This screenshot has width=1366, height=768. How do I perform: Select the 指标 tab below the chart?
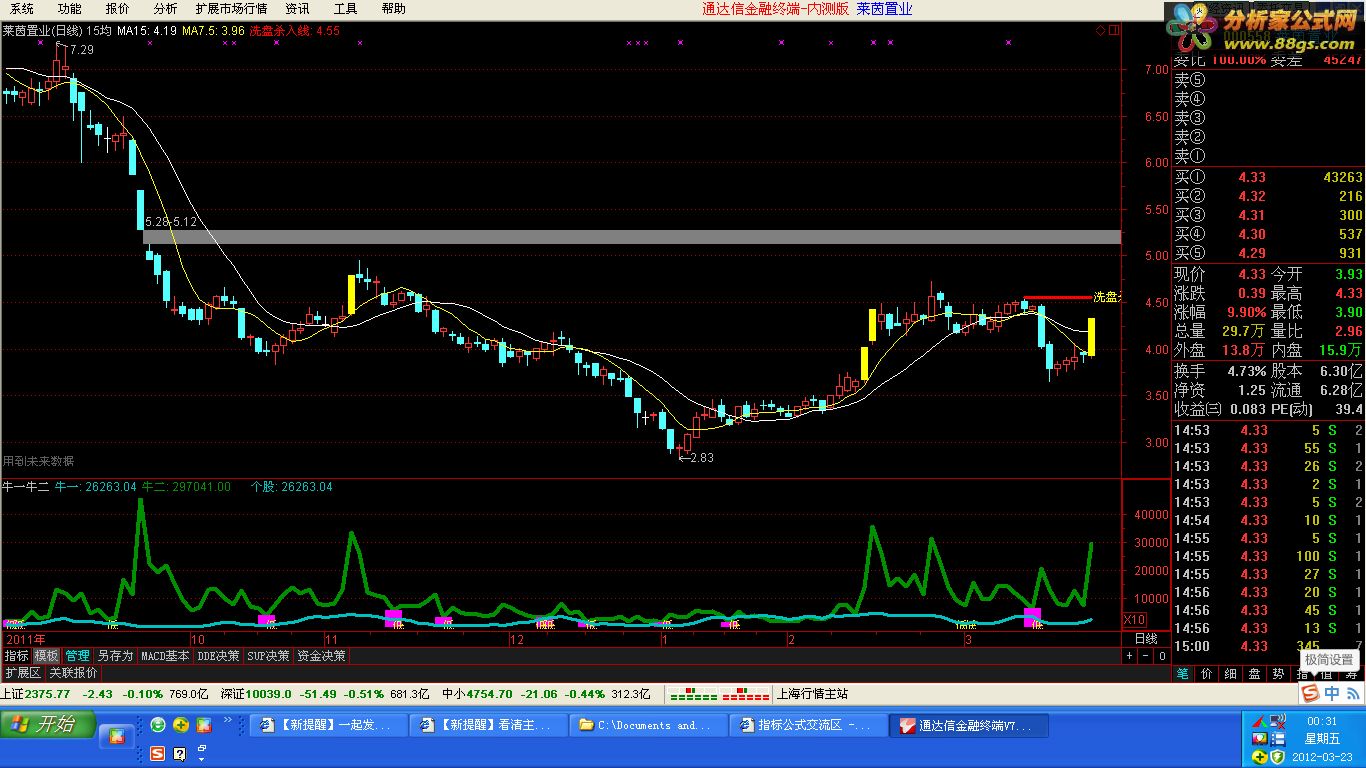(x=16, y=656)
